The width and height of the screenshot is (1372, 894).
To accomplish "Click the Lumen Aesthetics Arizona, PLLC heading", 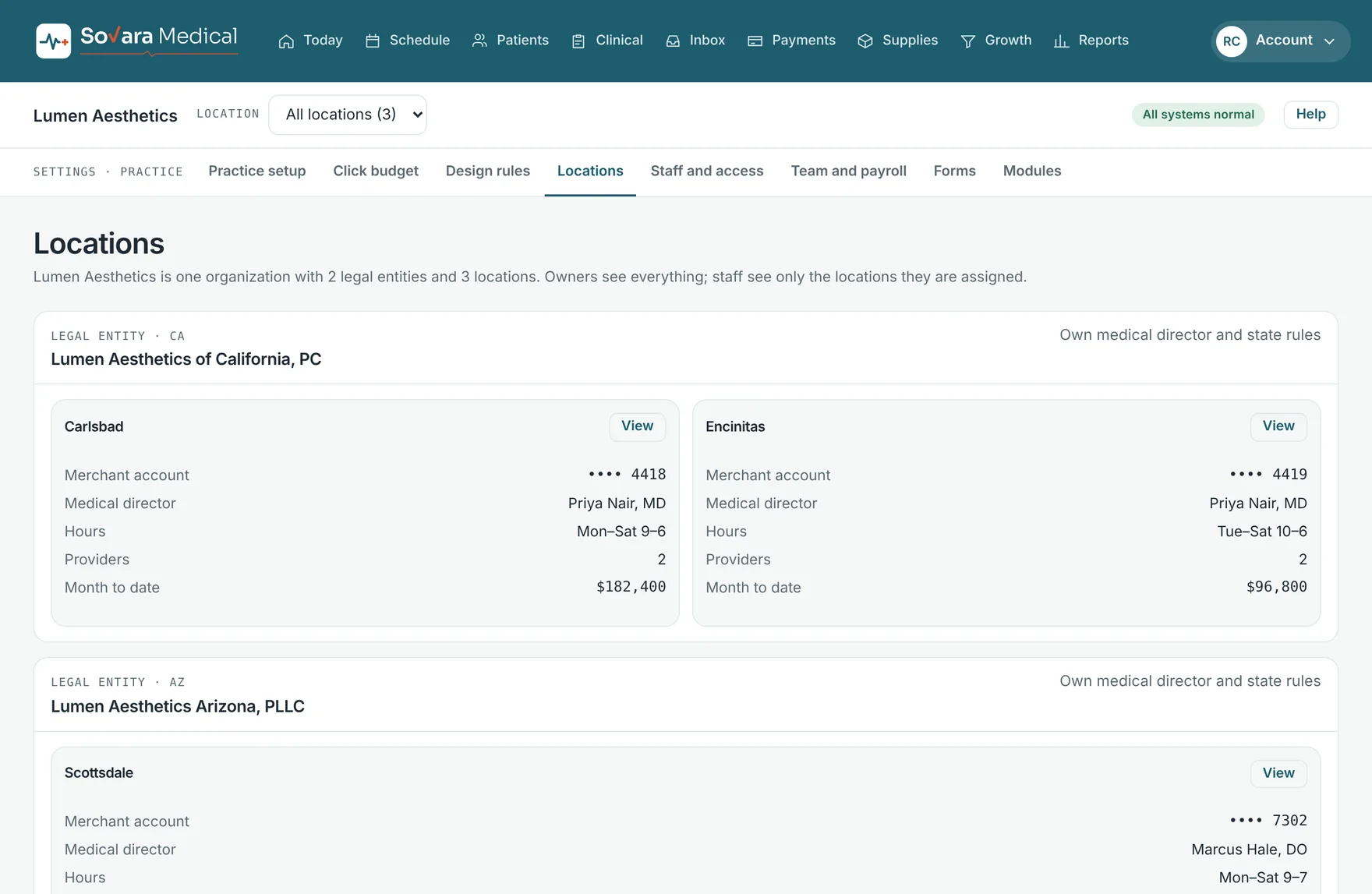I will (x=178, y=706).
